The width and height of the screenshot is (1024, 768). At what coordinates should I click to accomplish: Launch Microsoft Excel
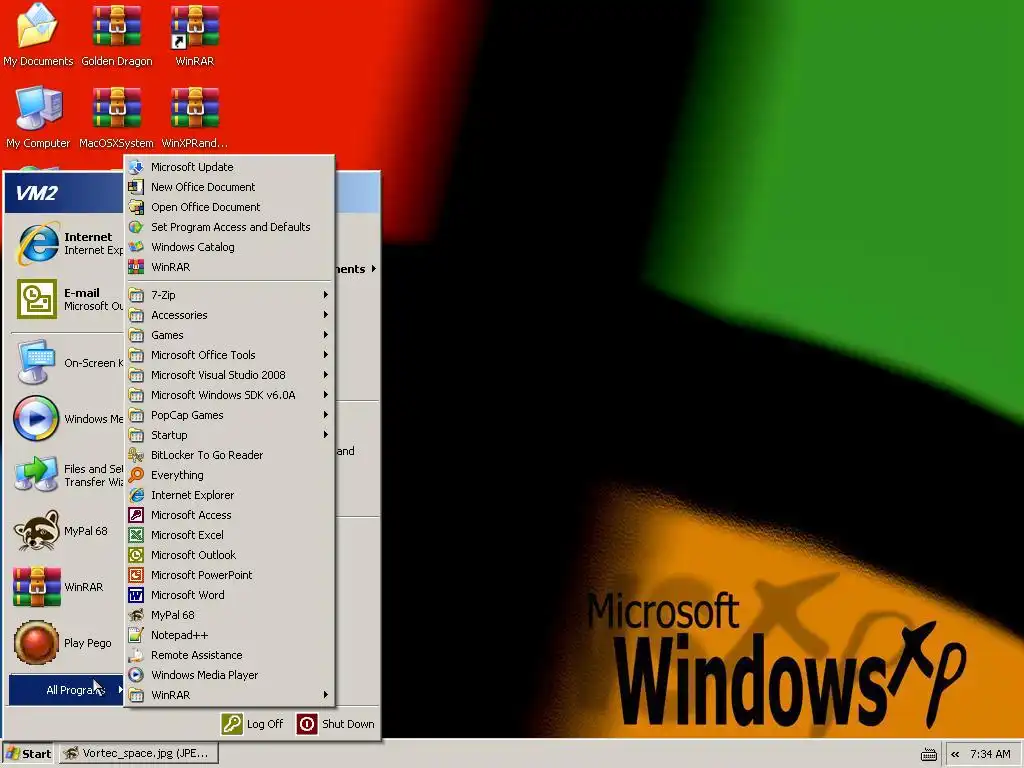pyautogui.click(x=229, y=535)
